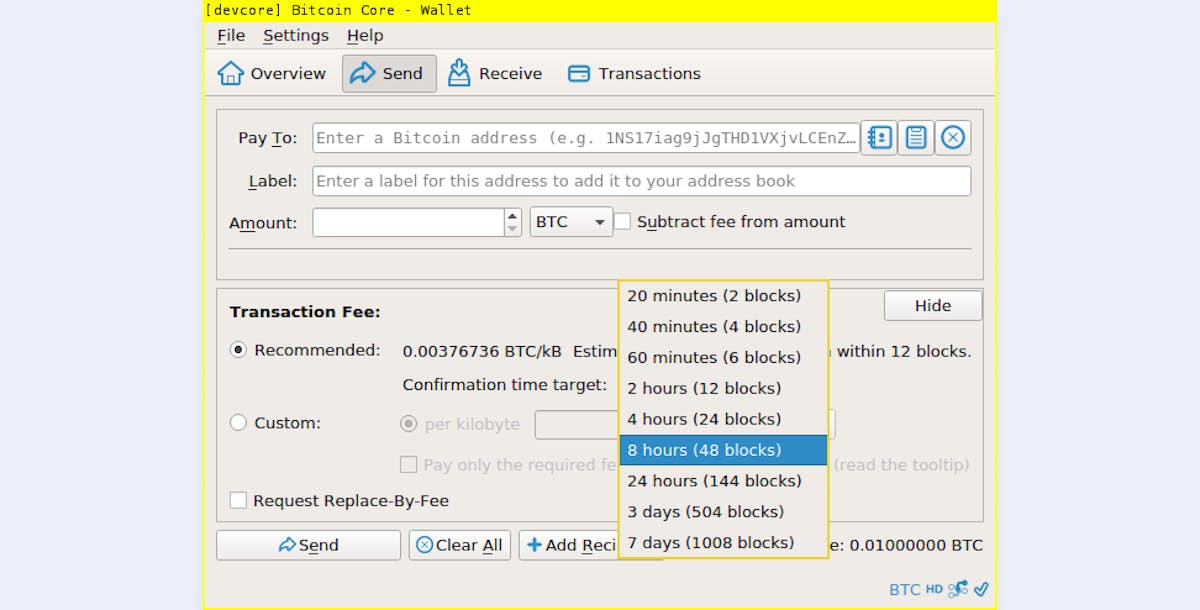Open the File menu
Screen dimensions: 1200x610
(231, 35)
